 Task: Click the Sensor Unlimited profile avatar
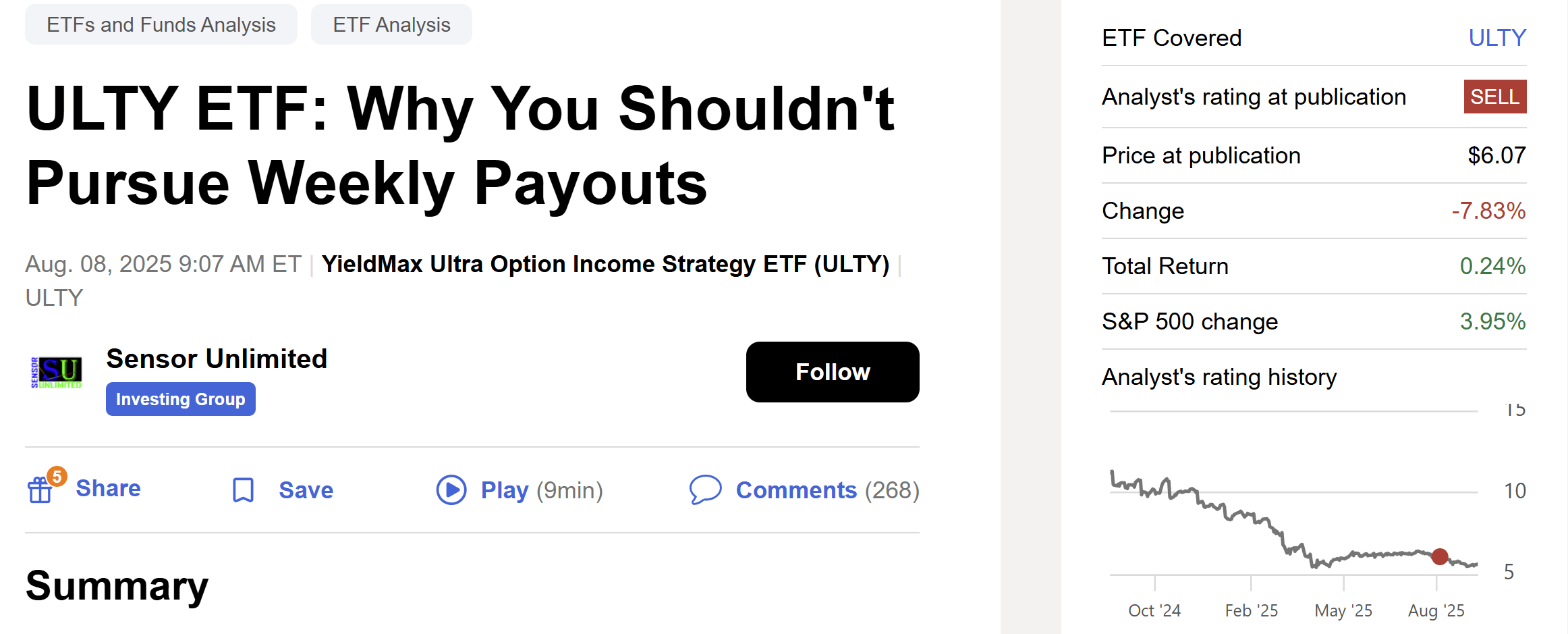coord(57,372)
